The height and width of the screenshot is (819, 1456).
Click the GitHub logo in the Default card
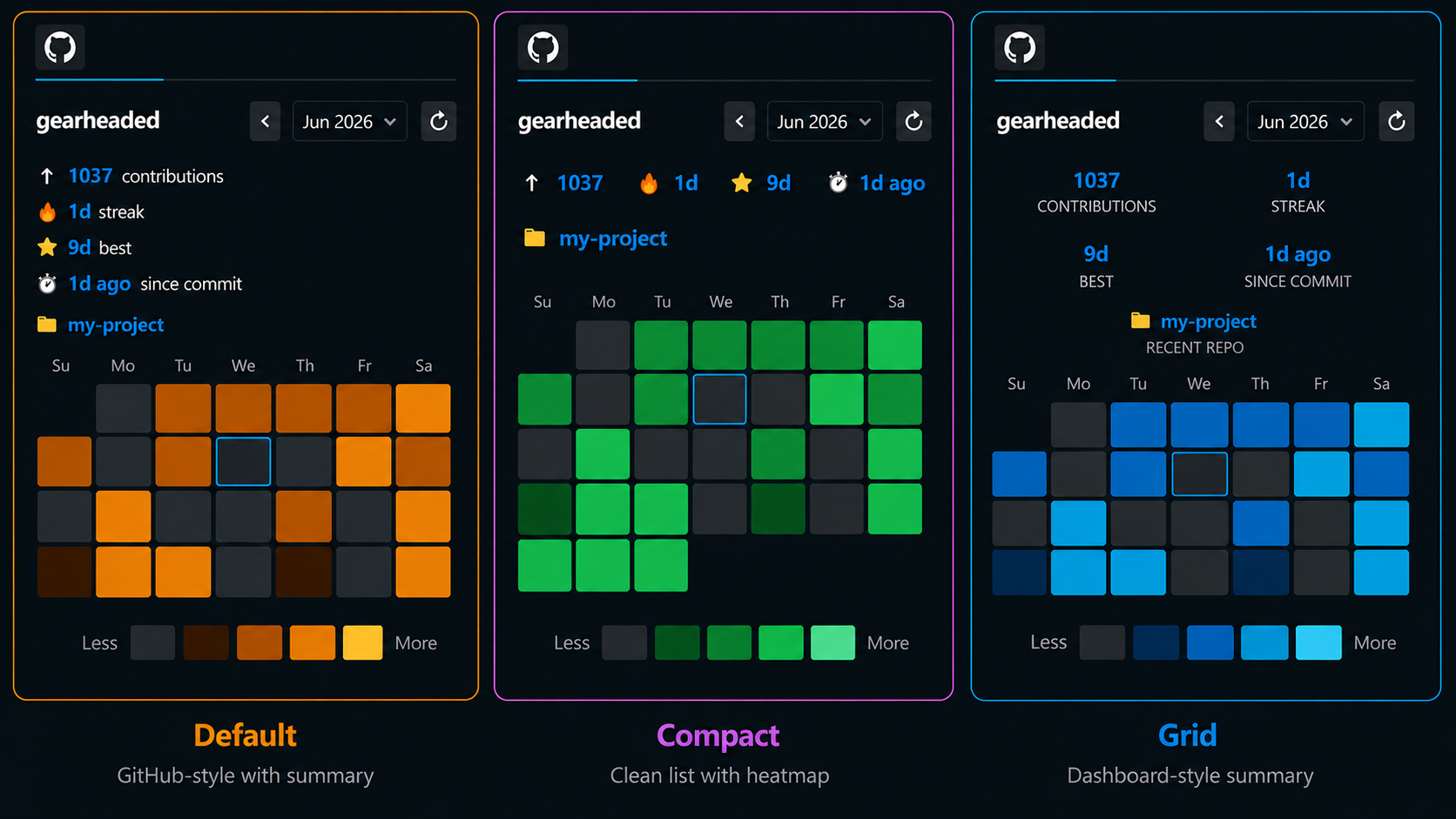click(x=60, y=47)
